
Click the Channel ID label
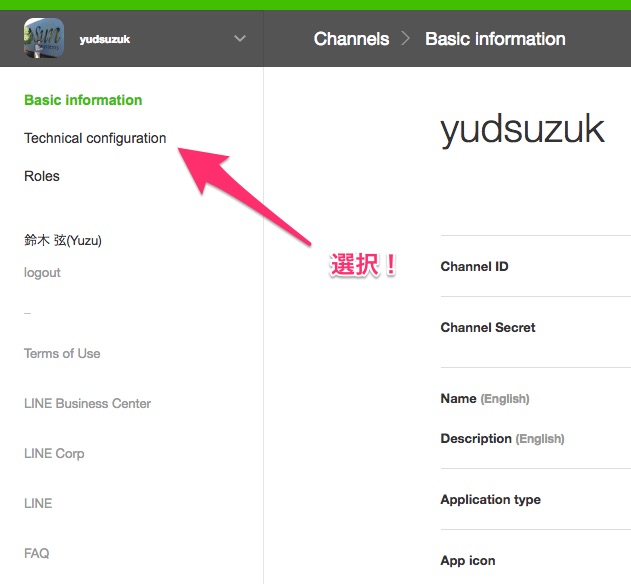[474, 266]
